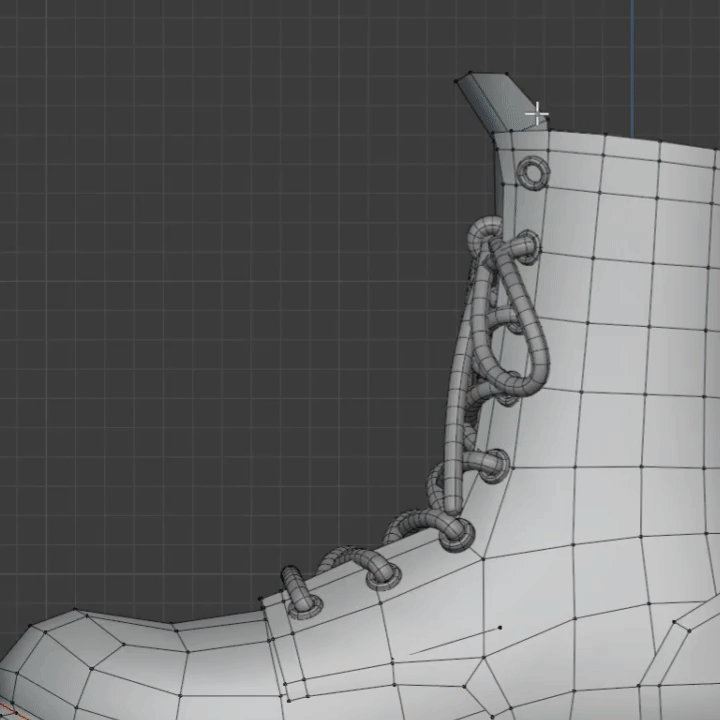The image size is (720, 720).
Task: Select the pull tab atop the boot
Action: click(x=501, y=102)
